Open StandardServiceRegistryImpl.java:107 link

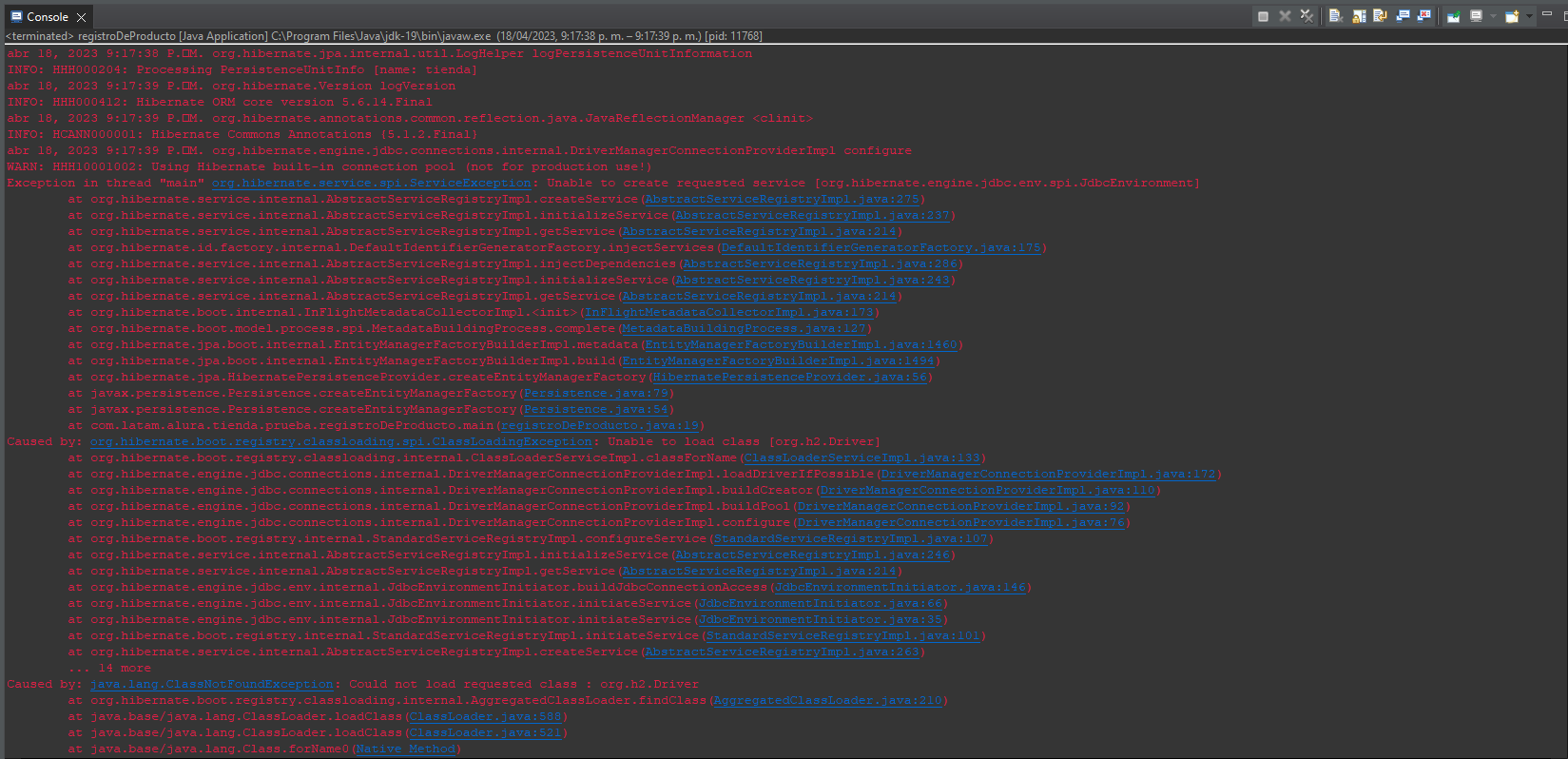(850, 538)
